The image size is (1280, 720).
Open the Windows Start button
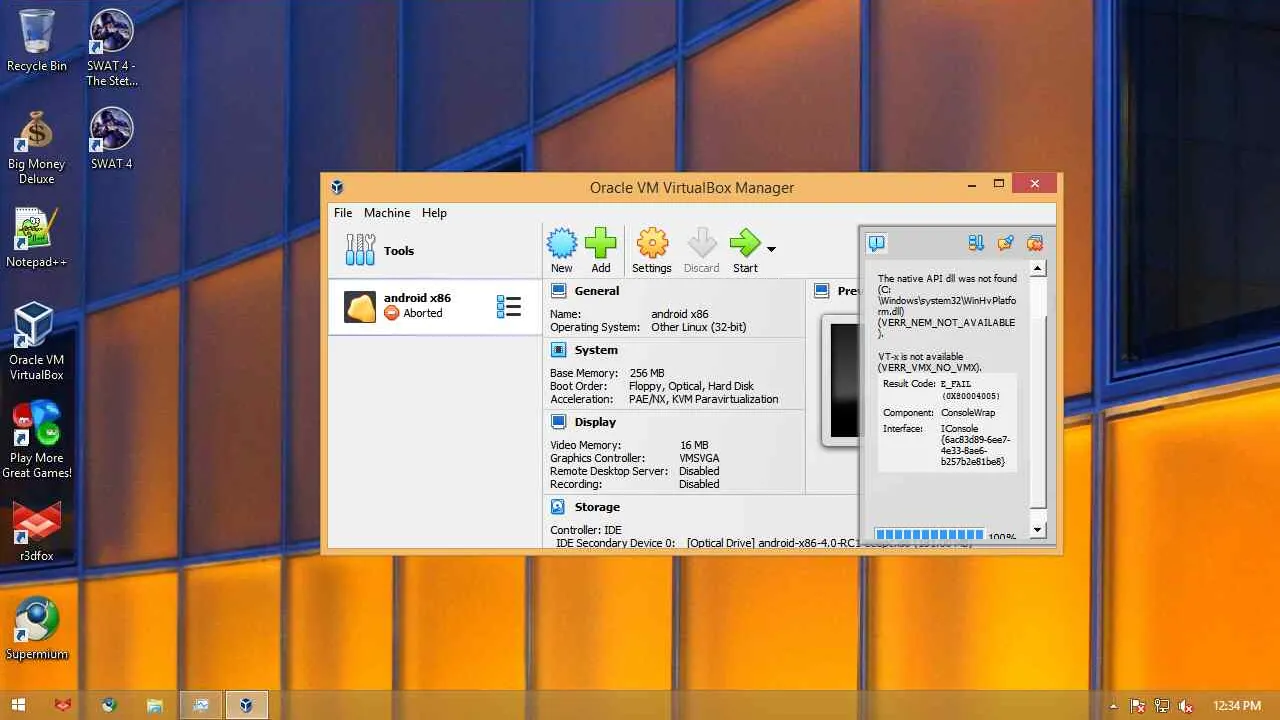[18, 705]
